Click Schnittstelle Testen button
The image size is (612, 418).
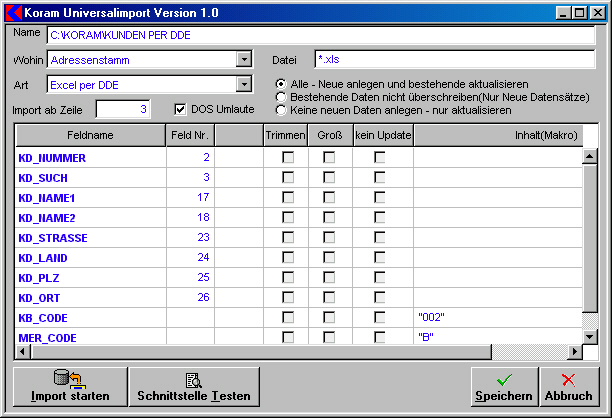pos(194,385)
